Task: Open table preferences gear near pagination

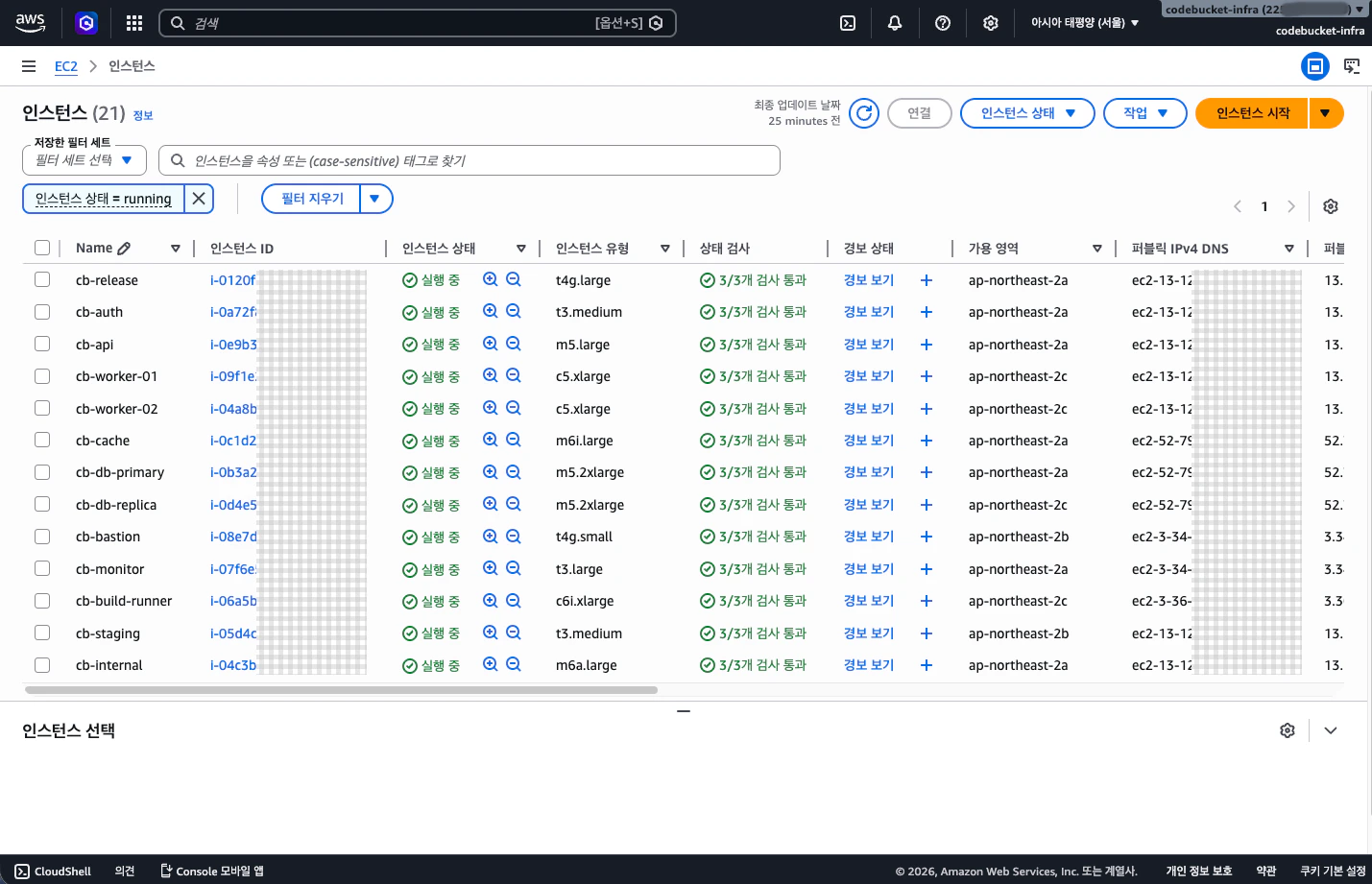Action: [x=1331, y=206]
